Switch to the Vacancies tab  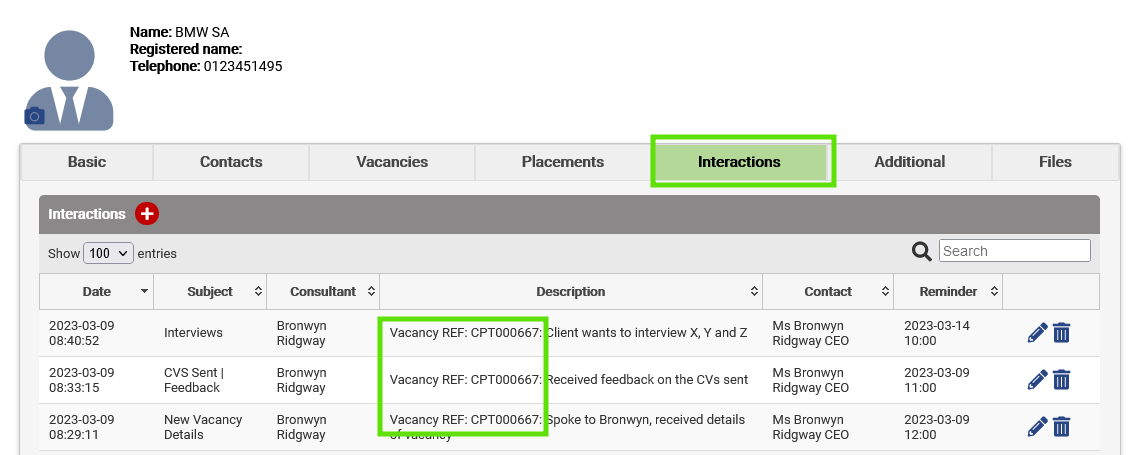(x=392, y=162)
